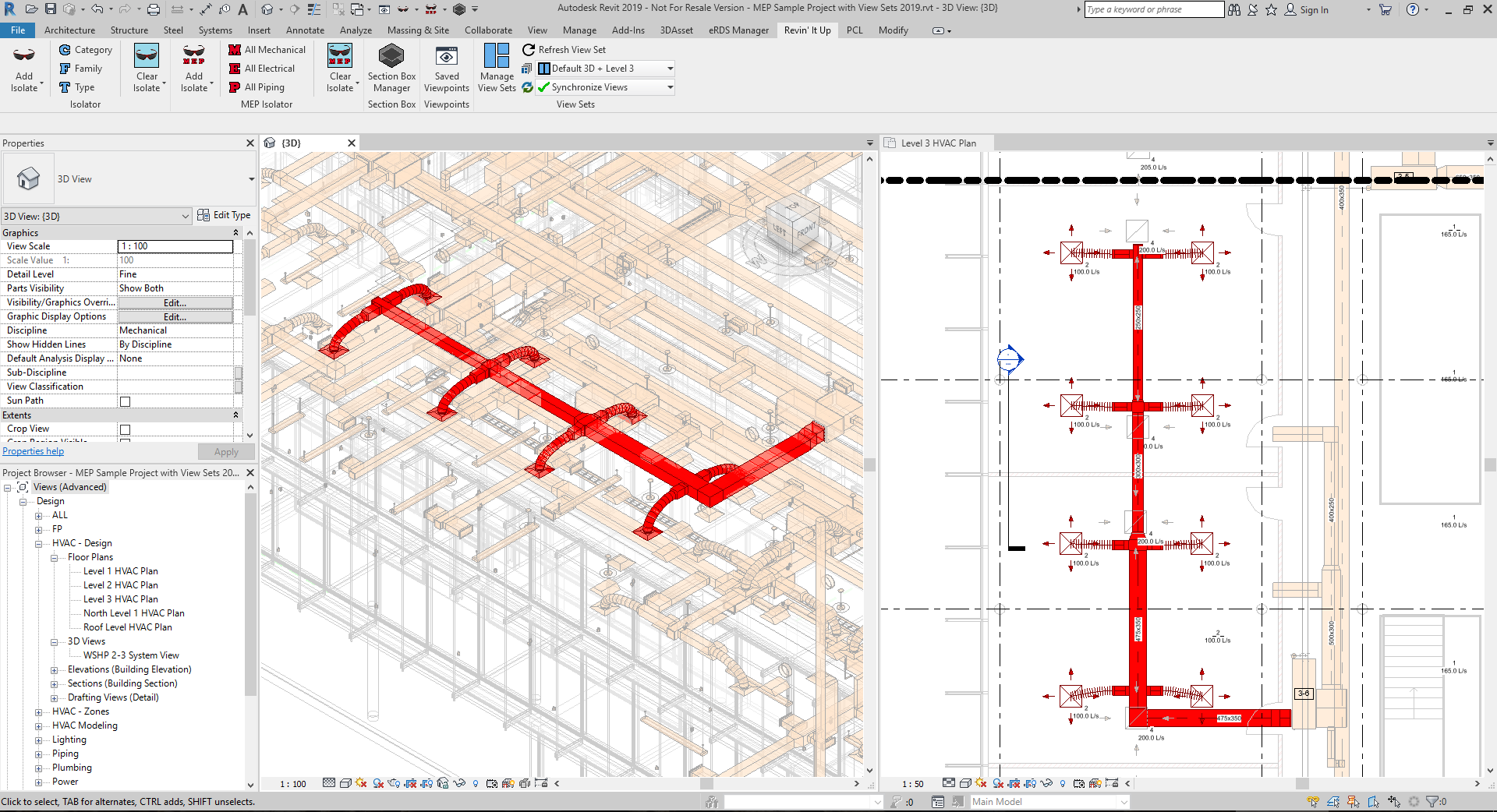Switch to the Collaborate ribbon tab

click(488, 30)
